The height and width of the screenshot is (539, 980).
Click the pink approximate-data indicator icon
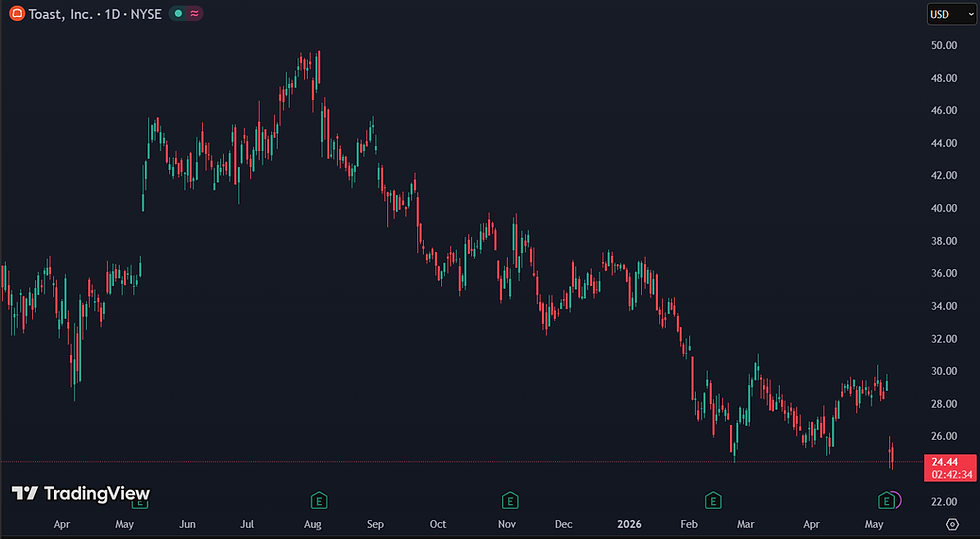(x=194, y=14)
